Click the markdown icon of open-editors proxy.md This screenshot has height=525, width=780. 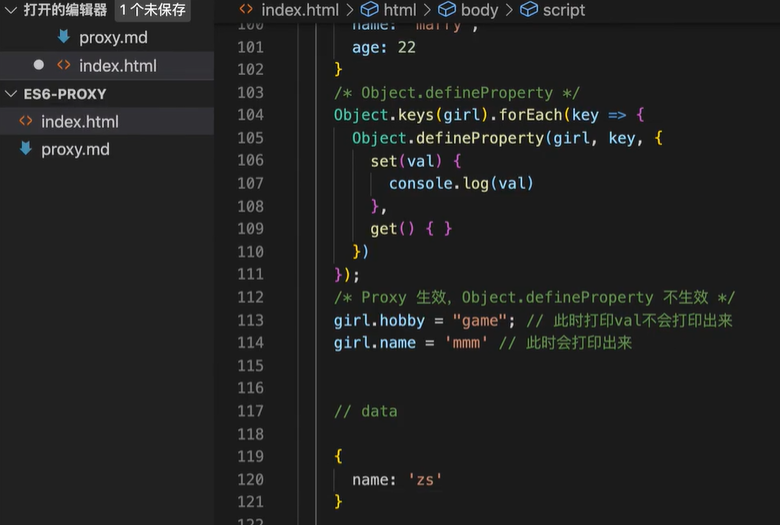point(64,36)
